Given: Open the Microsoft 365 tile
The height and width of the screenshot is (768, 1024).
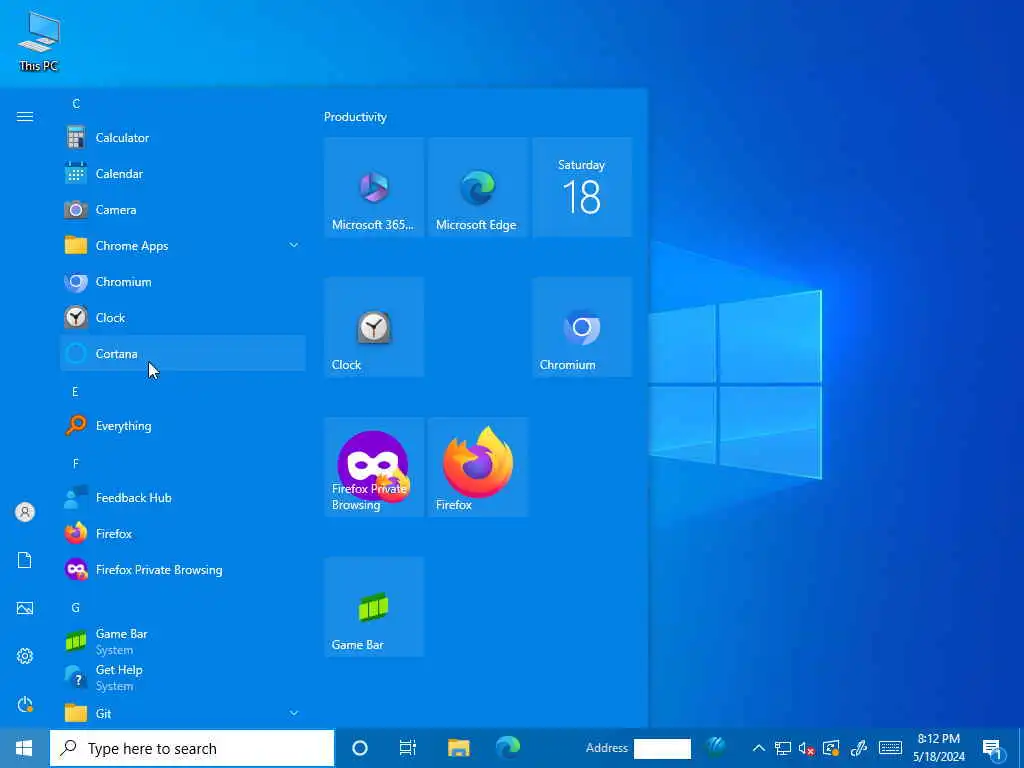Looking at the screenshot, I should point(374,187).
